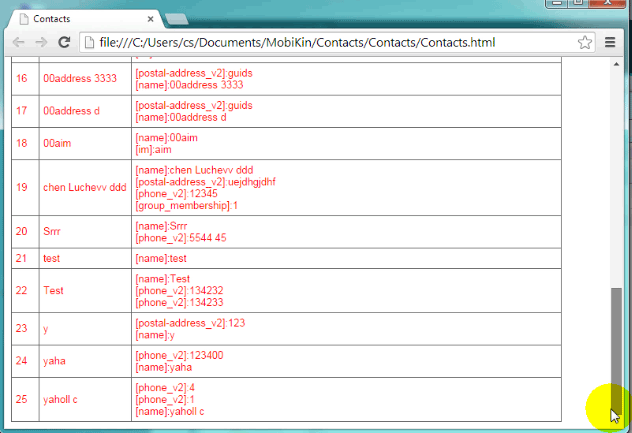Click '[name]:y' detail text
The width and height of the screenshot is (632, 433).
click(x=155, y=335)
